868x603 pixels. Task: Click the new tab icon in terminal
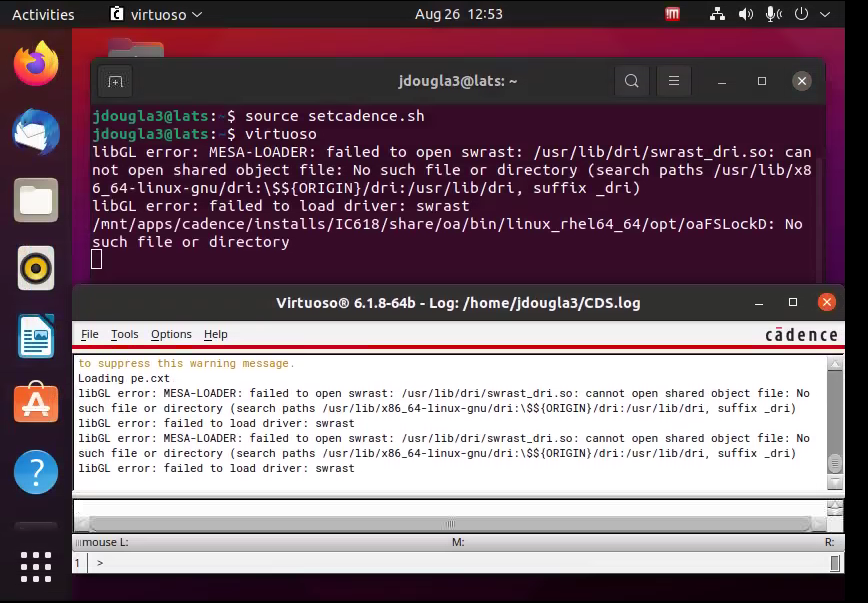115,81
